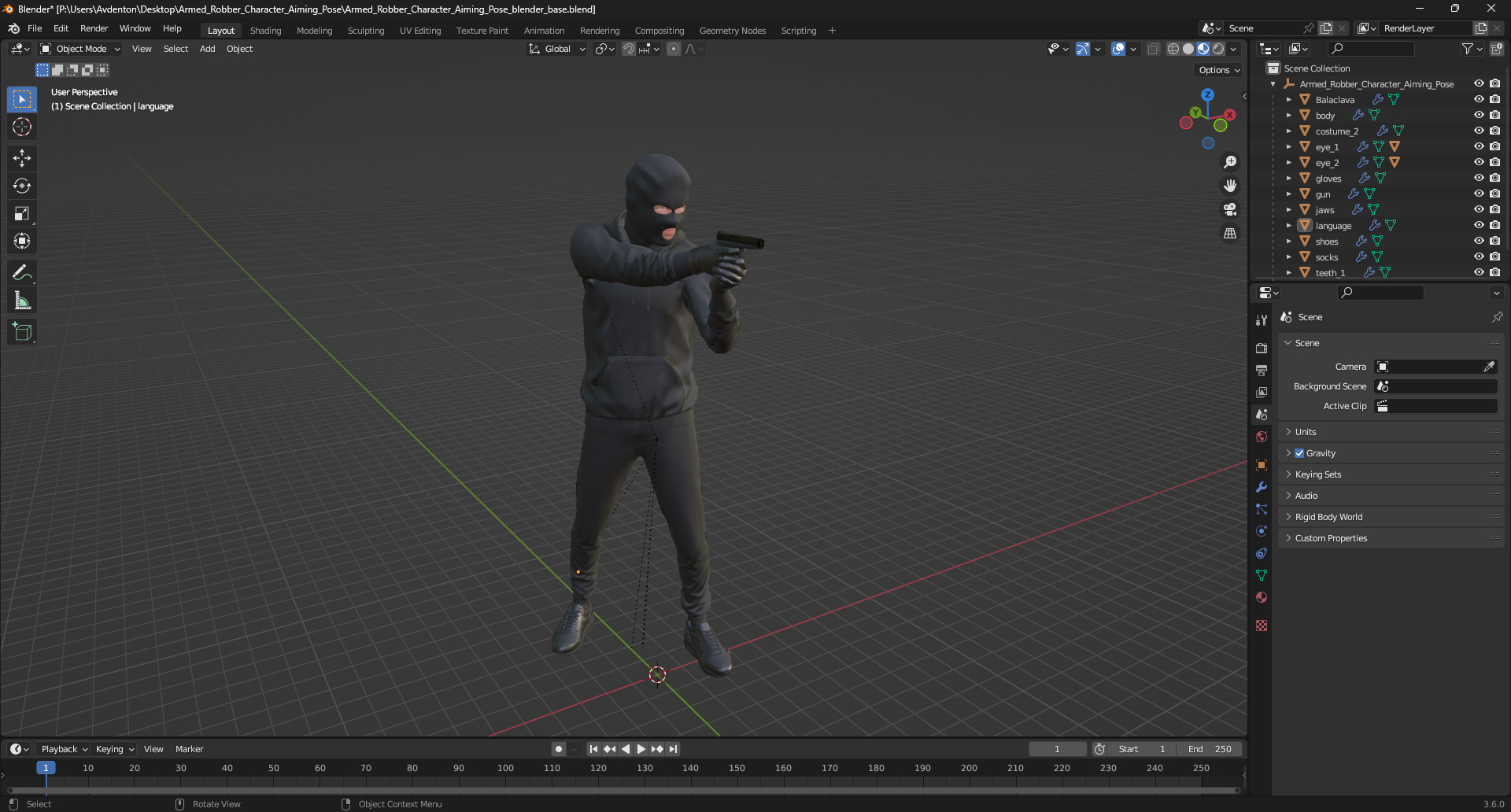
Task: Switch to the Sculpting workspace tab
Action: 366,31
